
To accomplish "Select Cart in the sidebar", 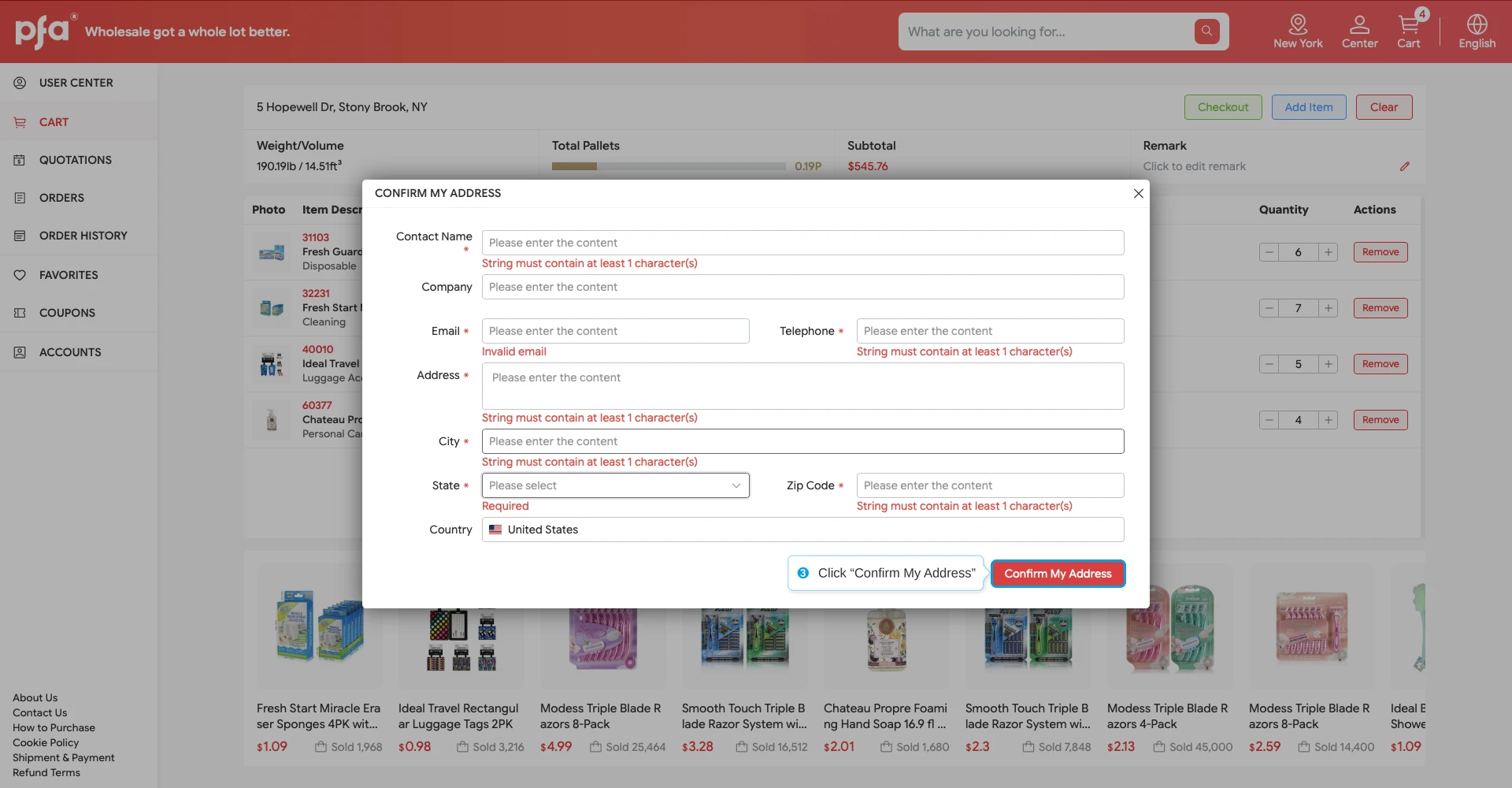I will click(x=79, y=122).
